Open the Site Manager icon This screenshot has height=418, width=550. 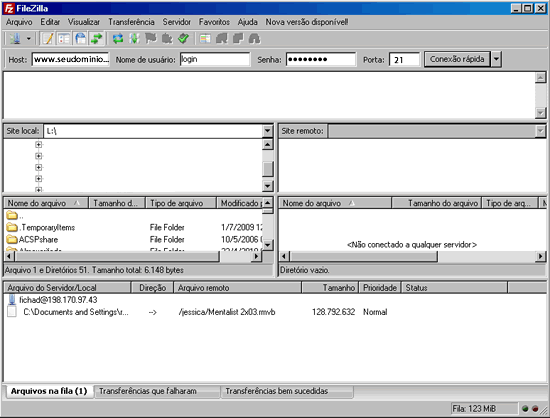coord(15,39)
